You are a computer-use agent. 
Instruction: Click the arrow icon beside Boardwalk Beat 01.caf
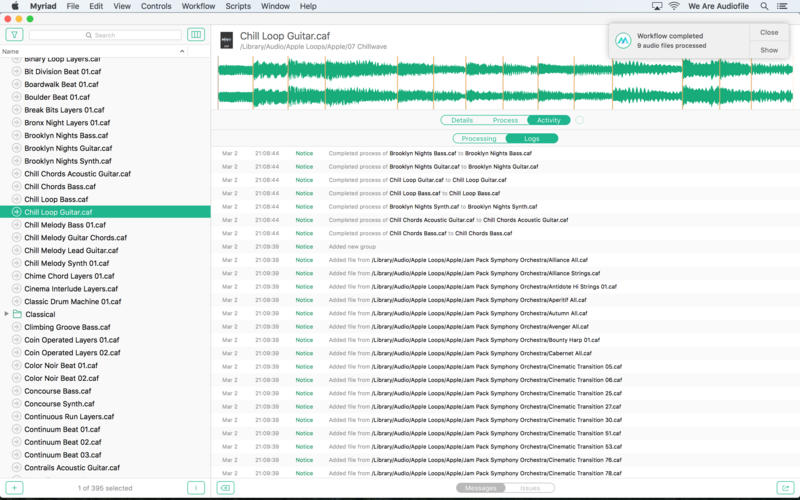pyautogui.click(x=16, y=84)
